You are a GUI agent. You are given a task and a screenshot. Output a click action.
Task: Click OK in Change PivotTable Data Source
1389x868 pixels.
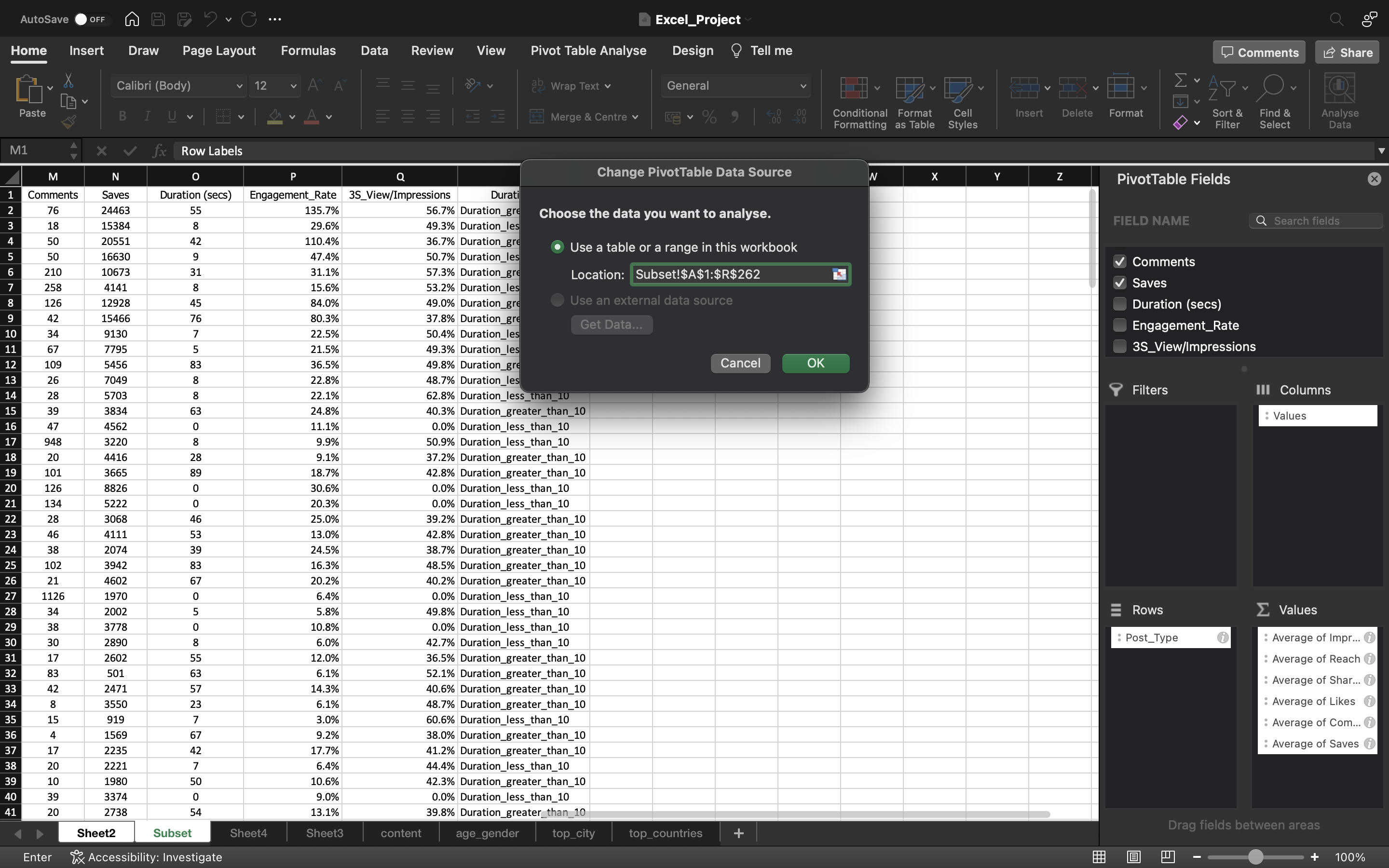click(816, 364)
